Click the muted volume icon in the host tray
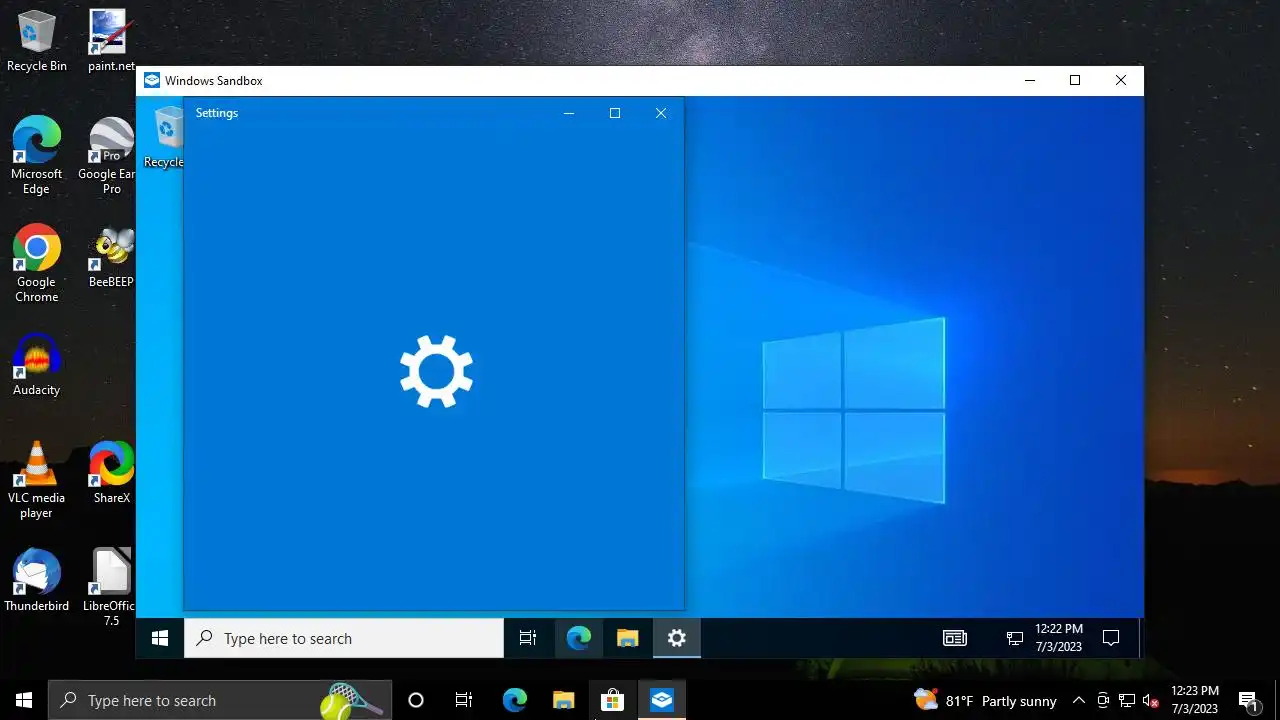Viewport: 1280px width, 720px height. click(1150, 700)
